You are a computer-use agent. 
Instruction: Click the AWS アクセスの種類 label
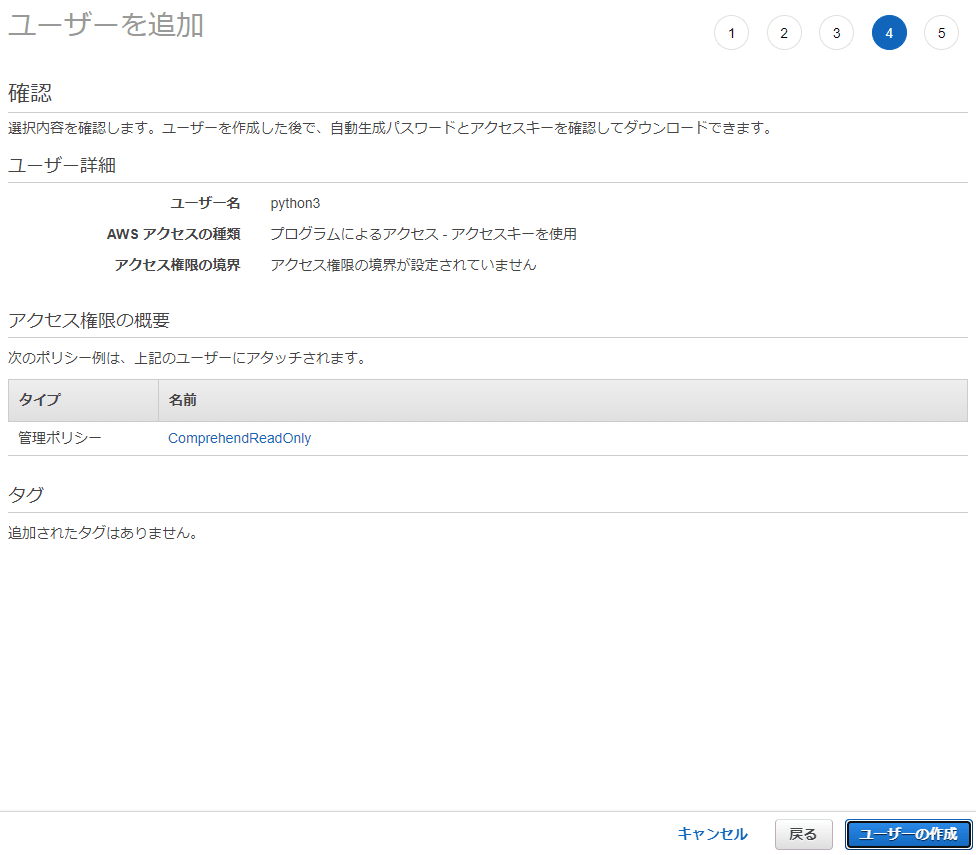174,234
